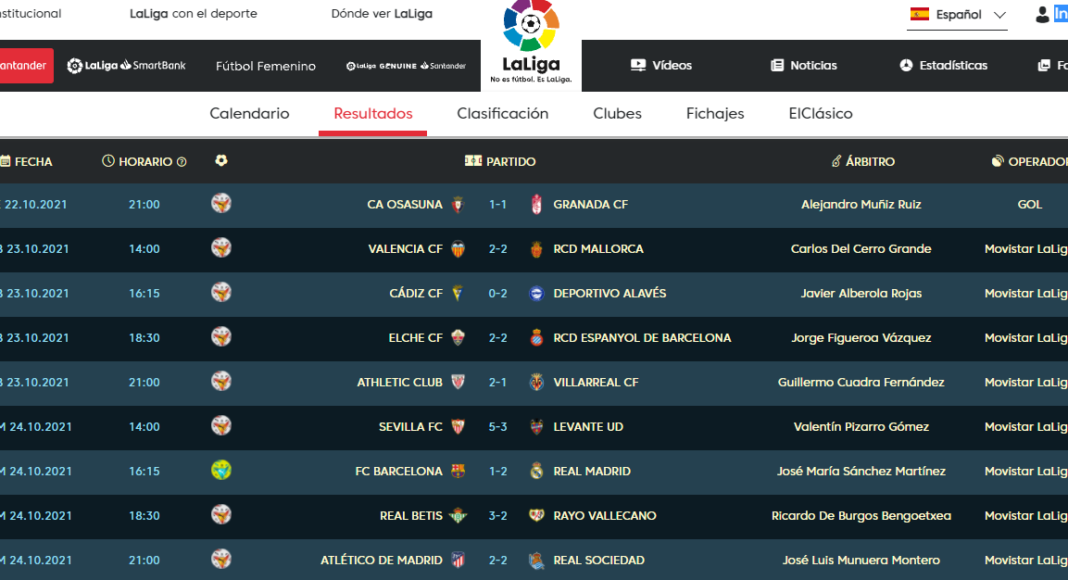This screenshot has height=580, width=1068.
Task: Click the ball icon in the FC Barcelona row
Action: coord(221,470)
